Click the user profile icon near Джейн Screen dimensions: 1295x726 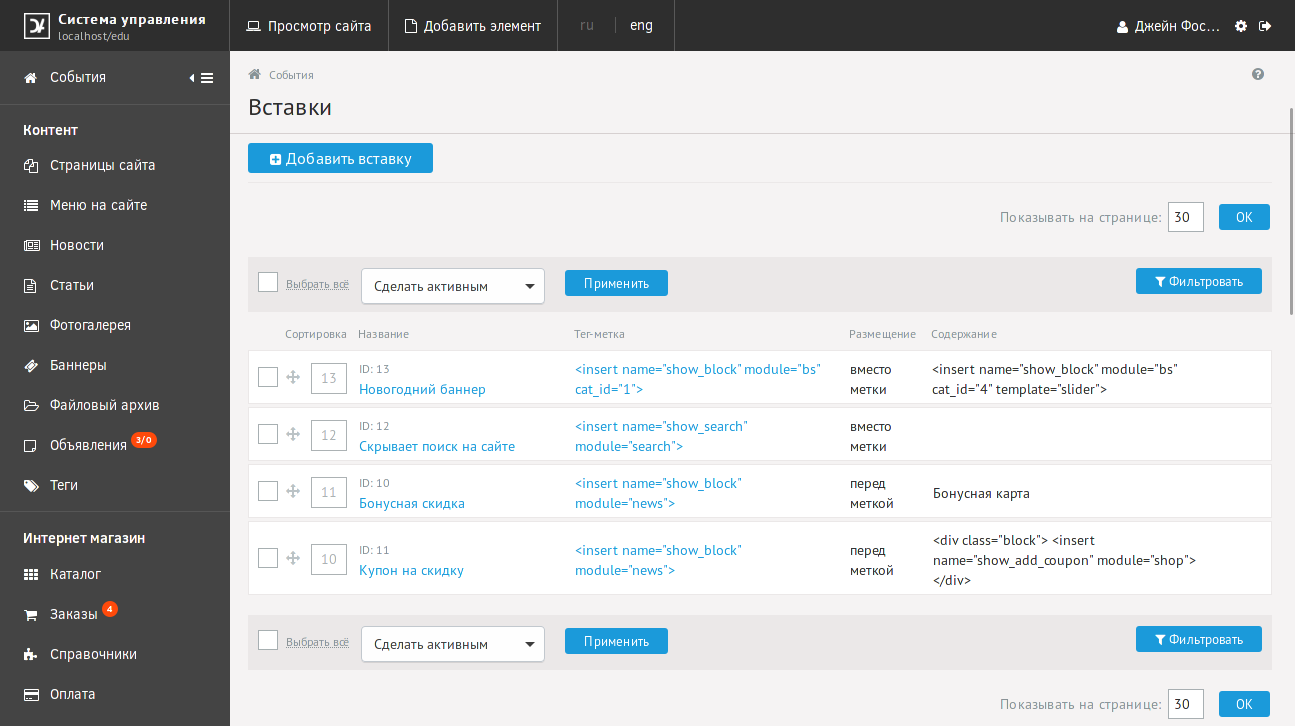pyautogui.click(x=1122, y=27)
